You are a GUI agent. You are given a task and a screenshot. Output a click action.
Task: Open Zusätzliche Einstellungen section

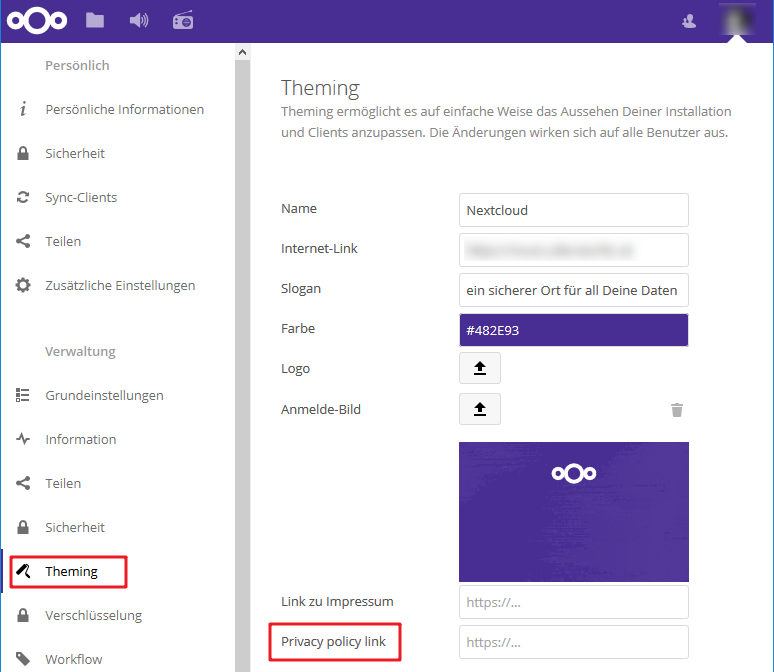[120, 285]
